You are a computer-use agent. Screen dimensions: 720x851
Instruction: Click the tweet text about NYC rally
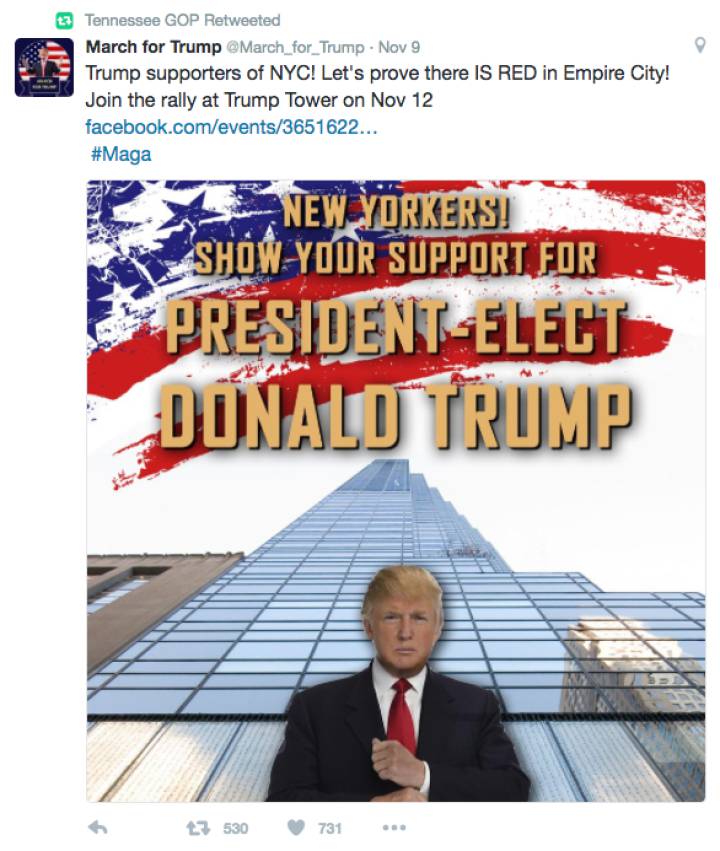(x=378, y=87)
